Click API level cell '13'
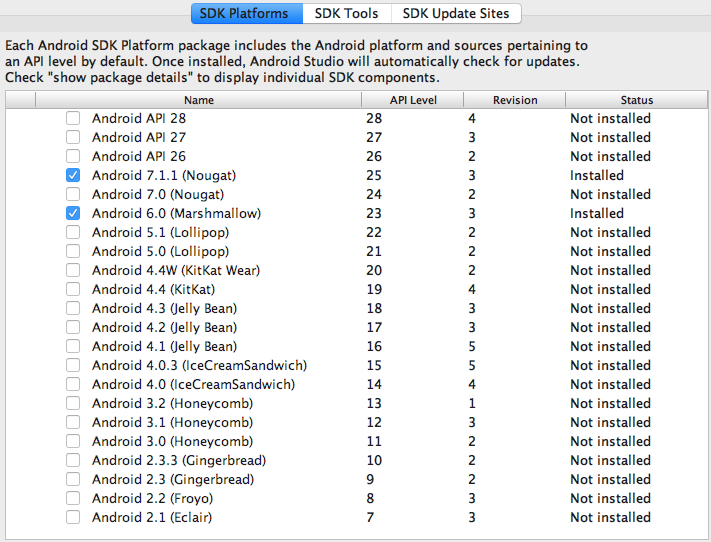Viewport: 711px width, 542px height. (374, 404)
